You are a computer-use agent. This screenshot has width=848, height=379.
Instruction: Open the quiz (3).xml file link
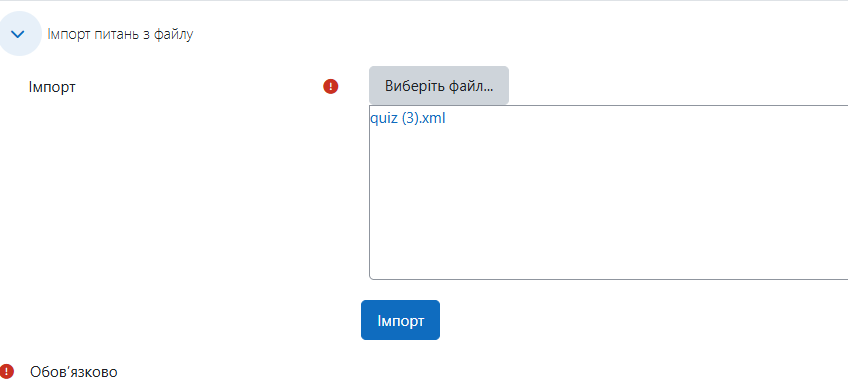[x=408, y=118]
